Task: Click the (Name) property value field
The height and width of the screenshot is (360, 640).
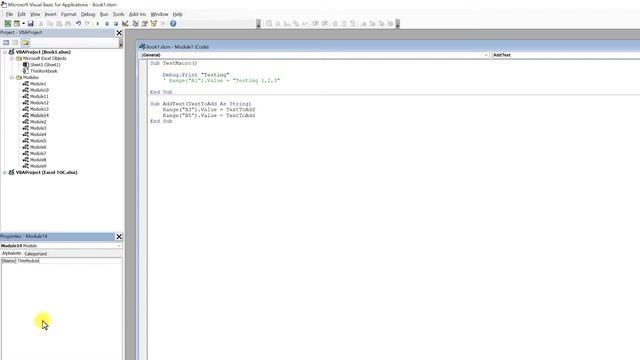Action: click(x=69, y=261)
